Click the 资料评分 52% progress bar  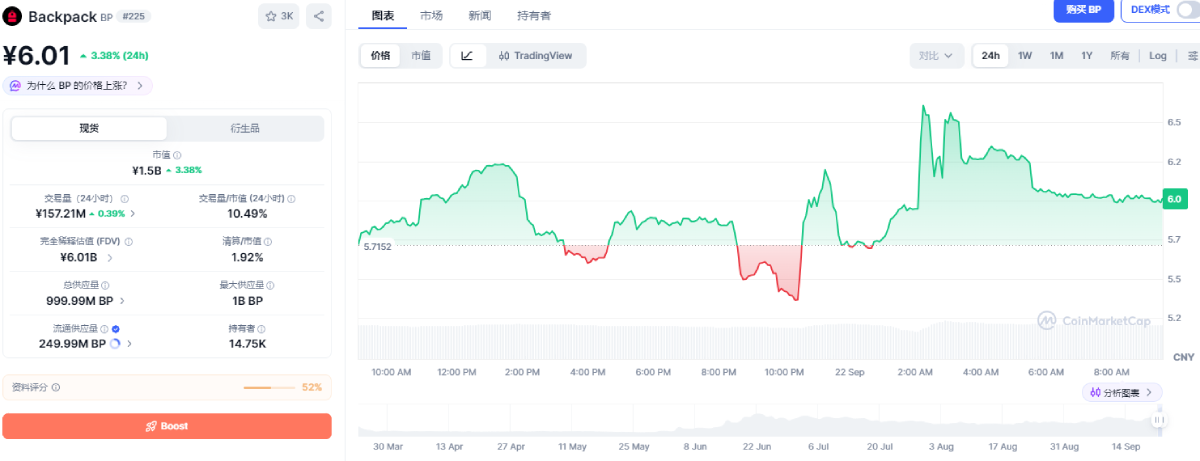click(270, 387)
